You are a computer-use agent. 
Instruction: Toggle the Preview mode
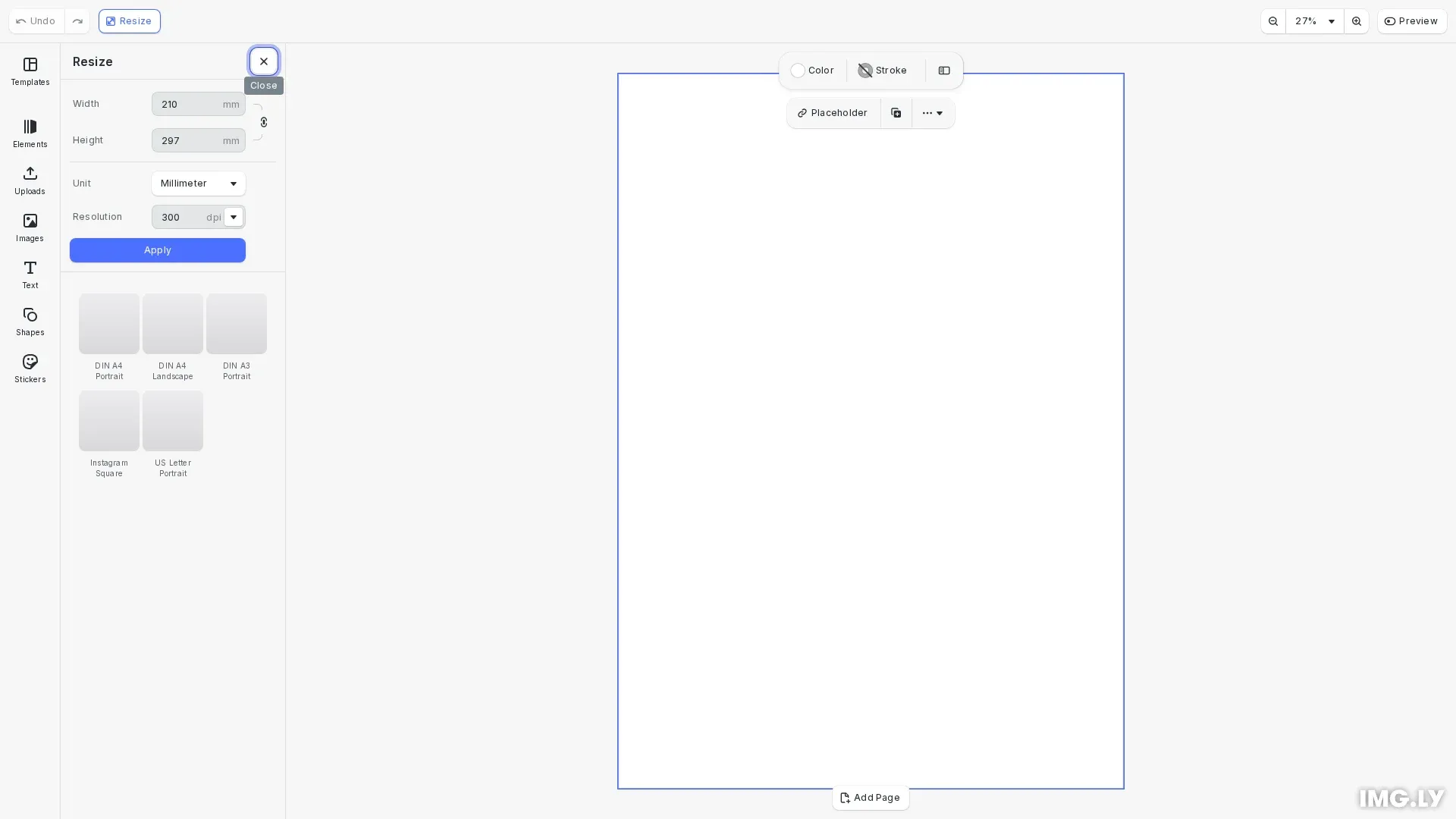tap(1412, 20)
